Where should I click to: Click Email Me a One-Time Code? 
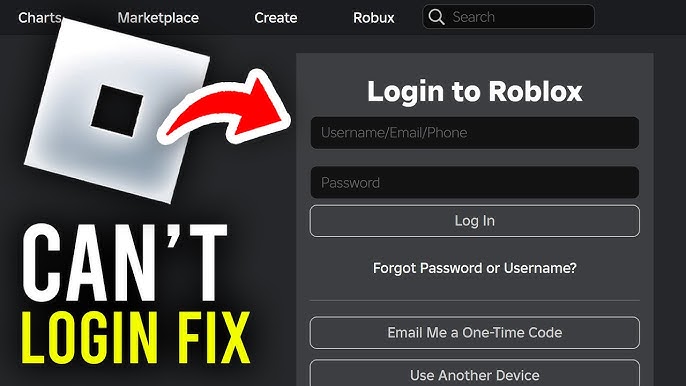475,333
